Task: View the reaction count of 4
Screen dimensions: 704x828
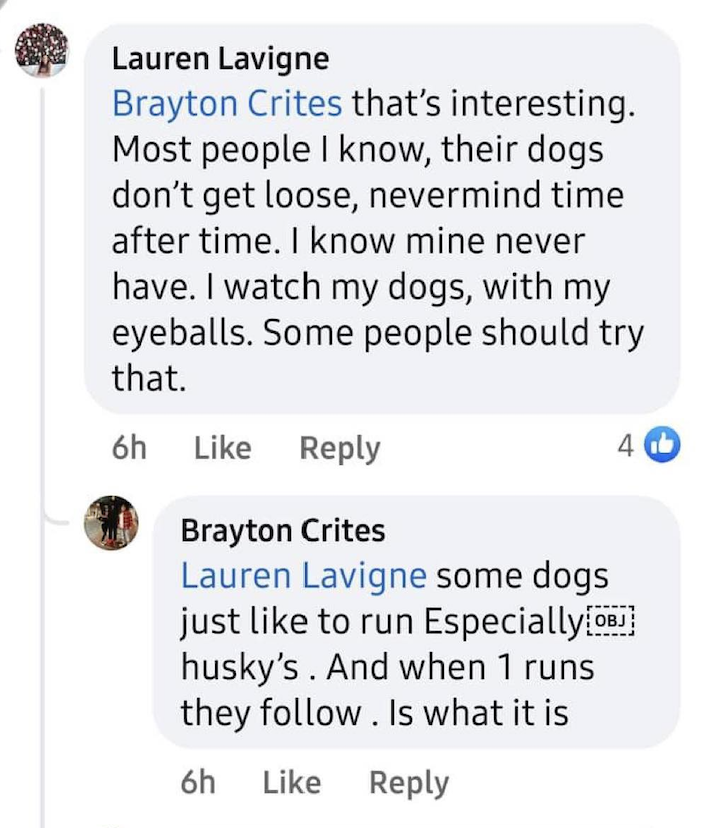Action: [x=625, y=447]
